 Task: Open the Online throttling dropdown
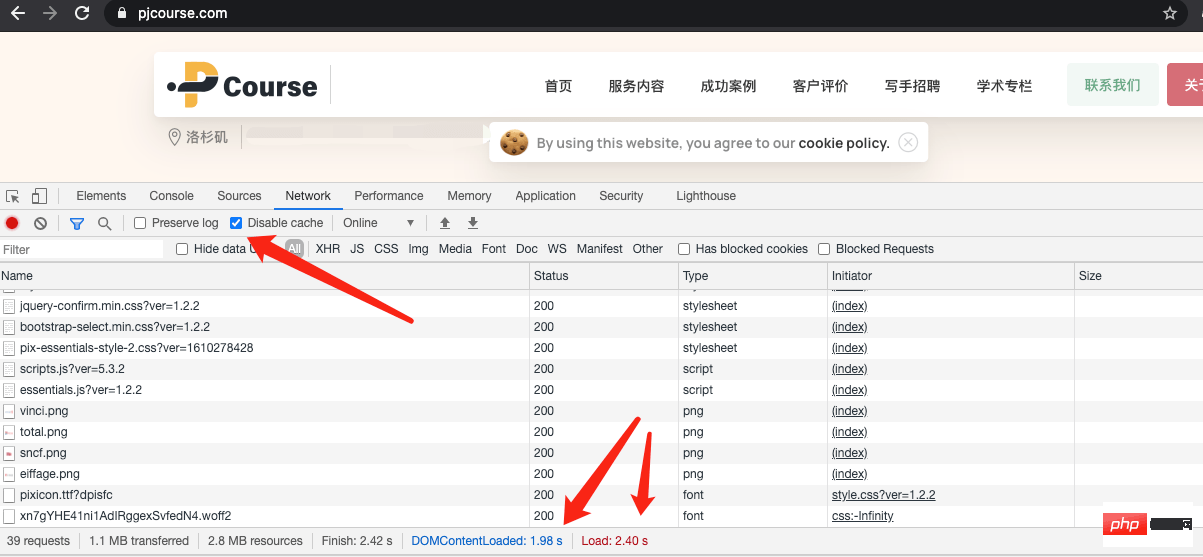coord(378,223)
